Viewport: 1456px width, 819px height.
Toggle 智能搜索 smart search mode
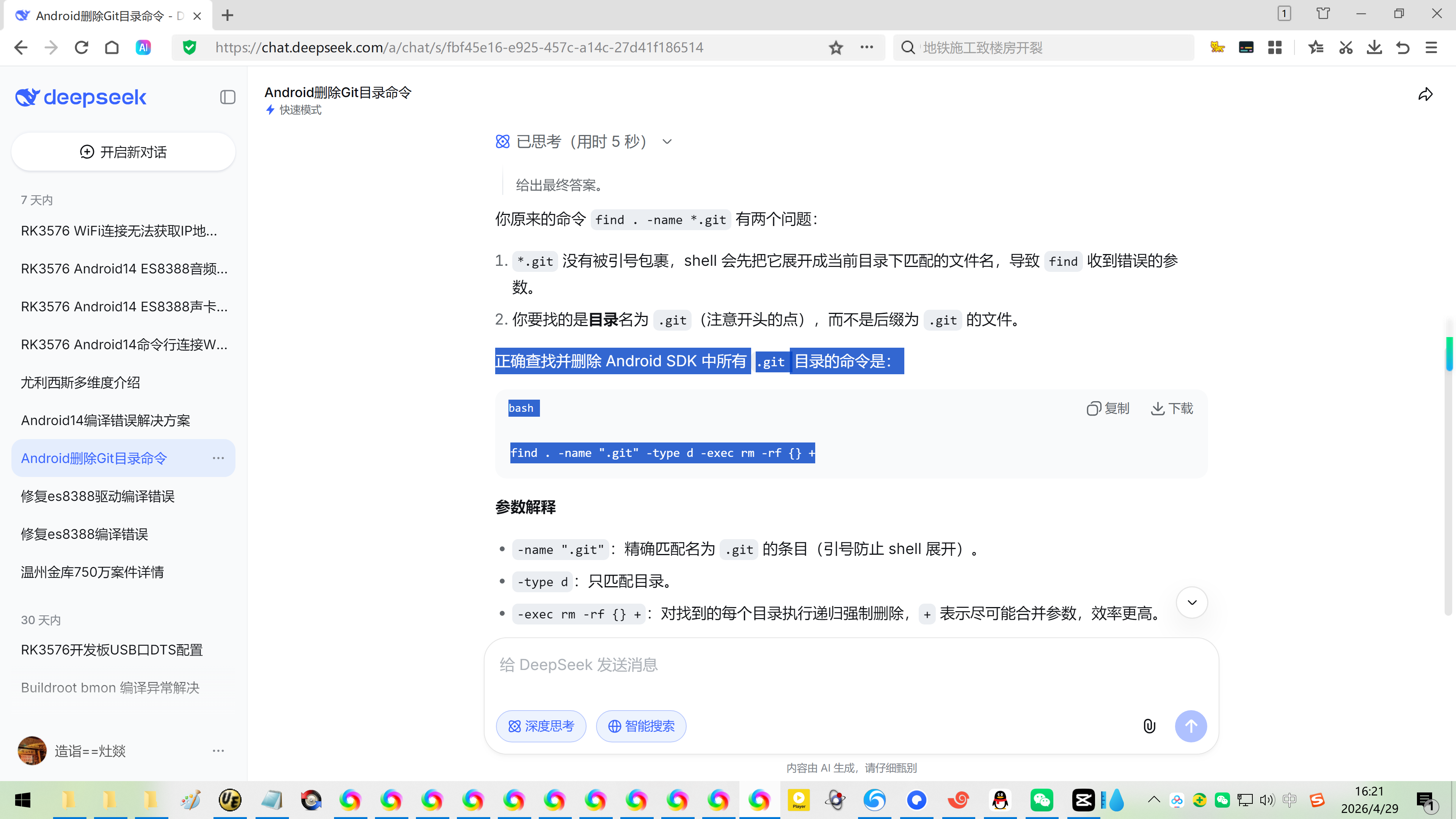tap(641, 726)
